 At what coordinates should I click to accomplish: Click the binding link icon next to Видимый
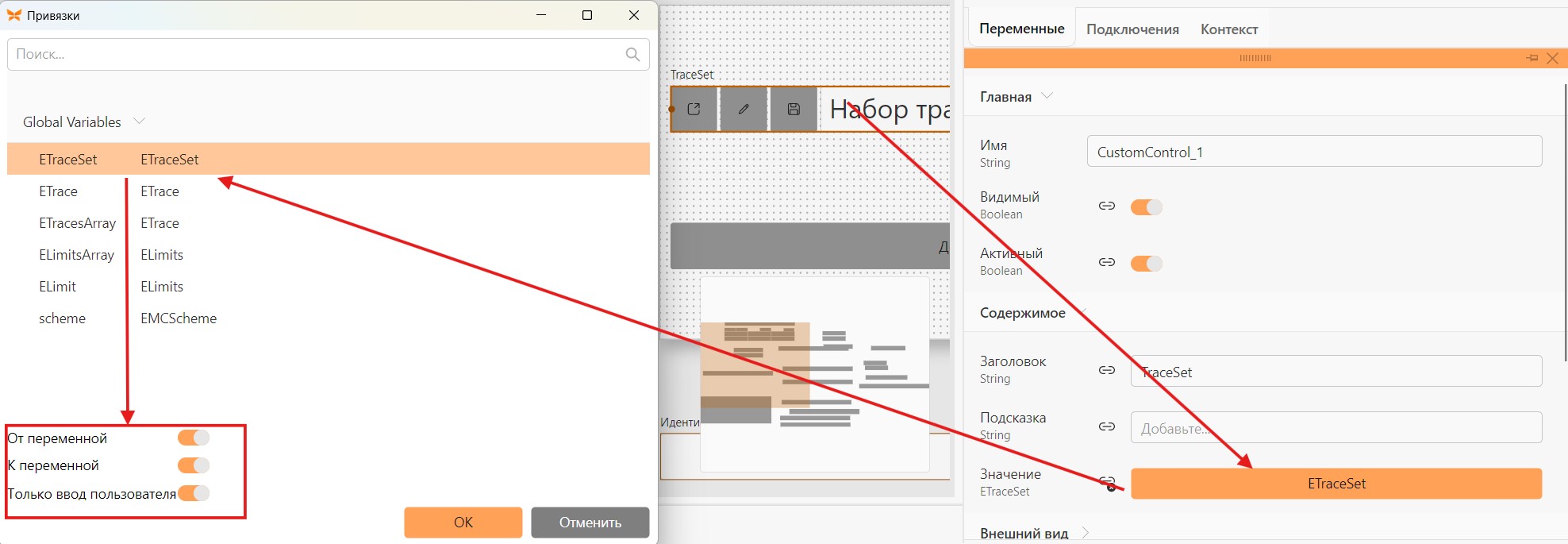tap(1107, 206)
